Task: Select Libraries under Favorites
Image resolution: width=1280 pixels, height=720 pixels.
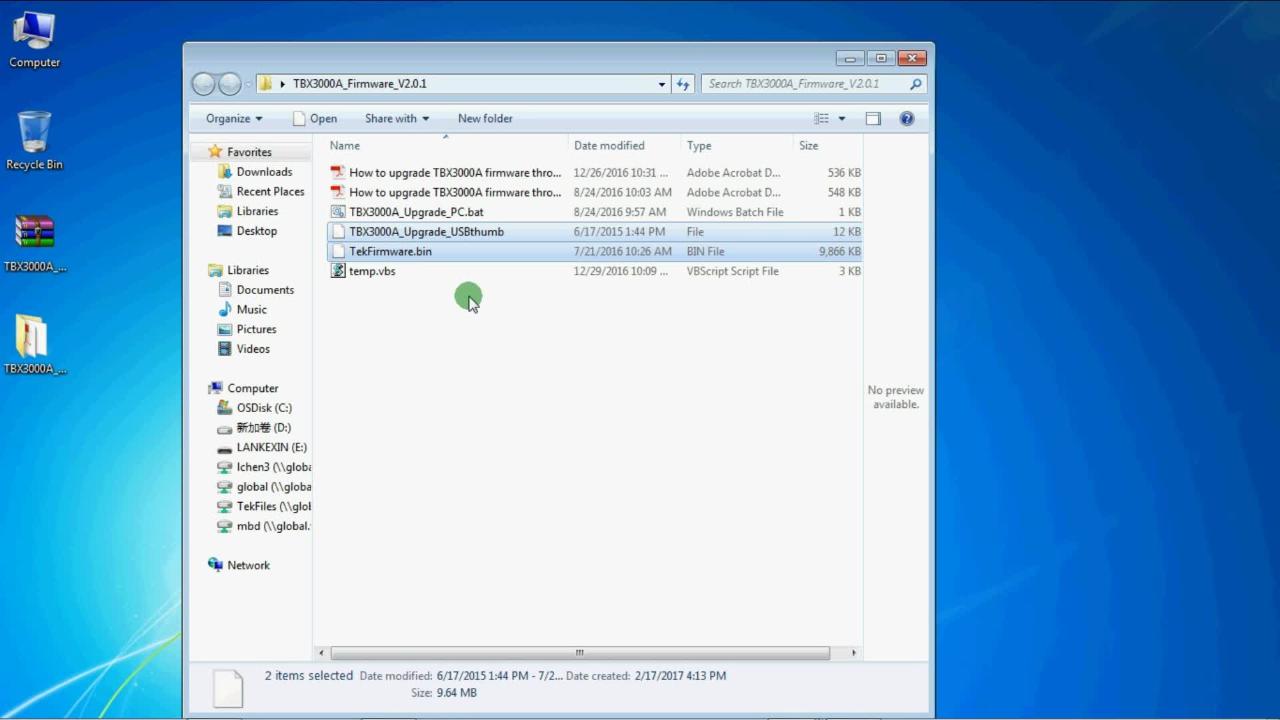Action: pos(257,211)
